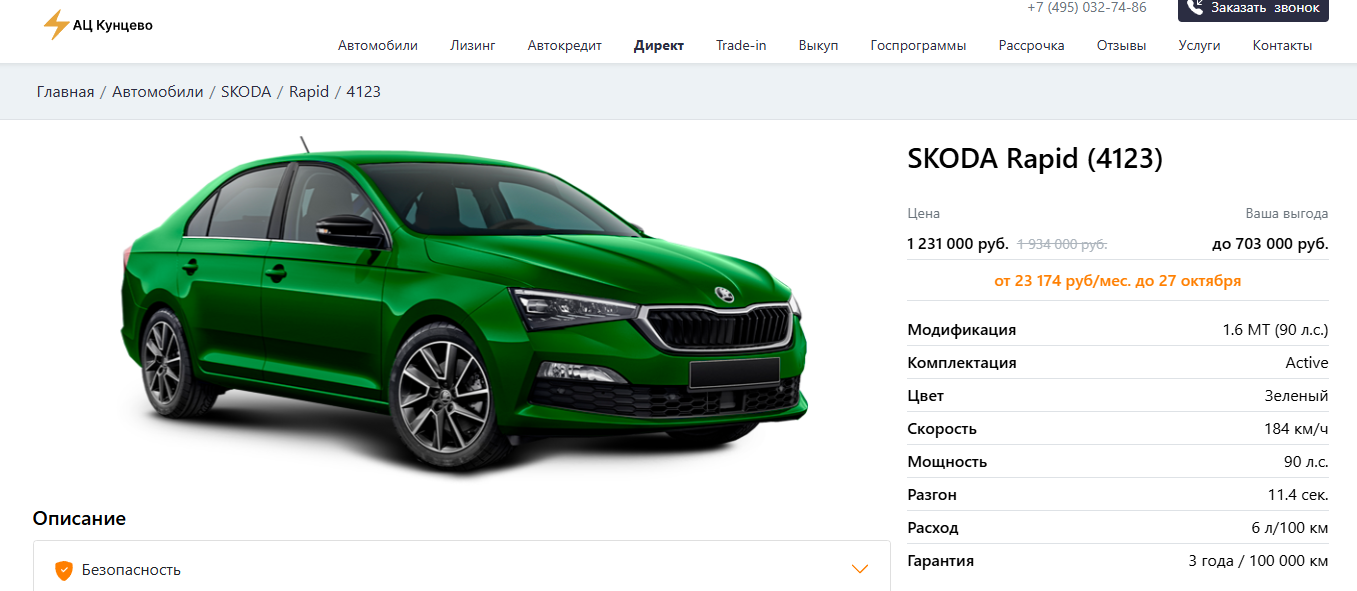Click the orange shield icon beside Безопасность
The width and height of the screenshot is (1357, 591).
pos(64,570)
